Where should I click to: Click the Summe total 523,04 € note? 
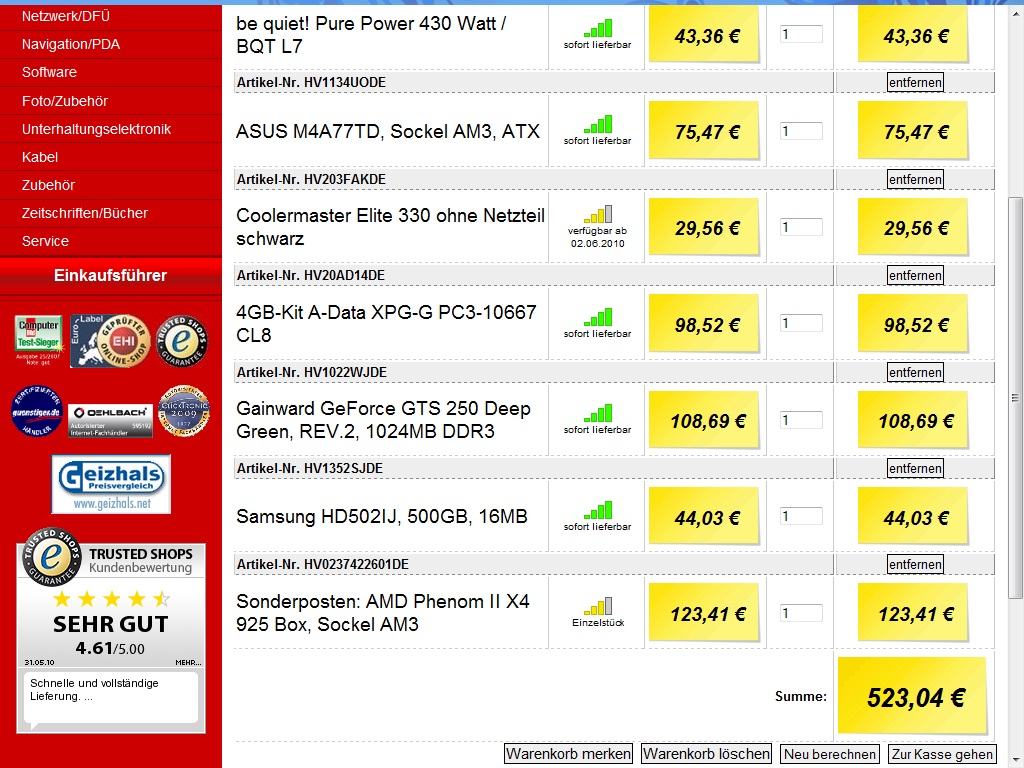(913, 696)
